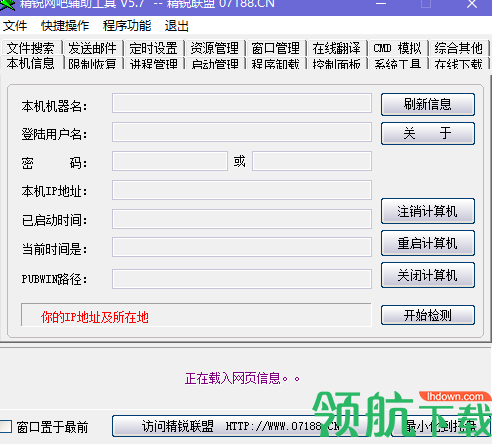Click the 关闭计算机 button
This screenshot has height=444, width=492.
[x=428, y=275]
